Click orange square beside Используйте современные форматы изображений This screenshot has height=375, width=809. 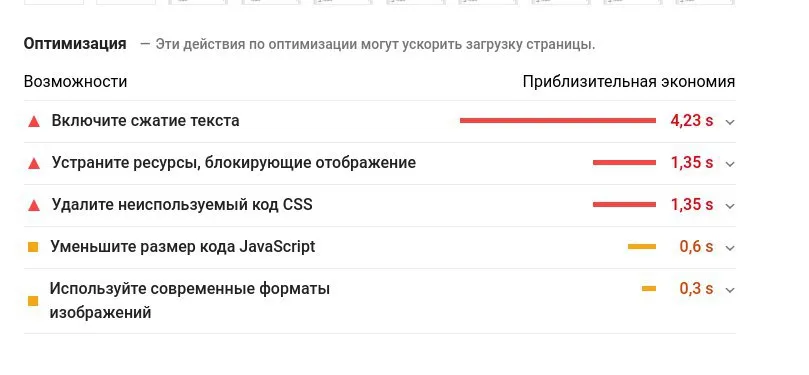pos(33,301)
